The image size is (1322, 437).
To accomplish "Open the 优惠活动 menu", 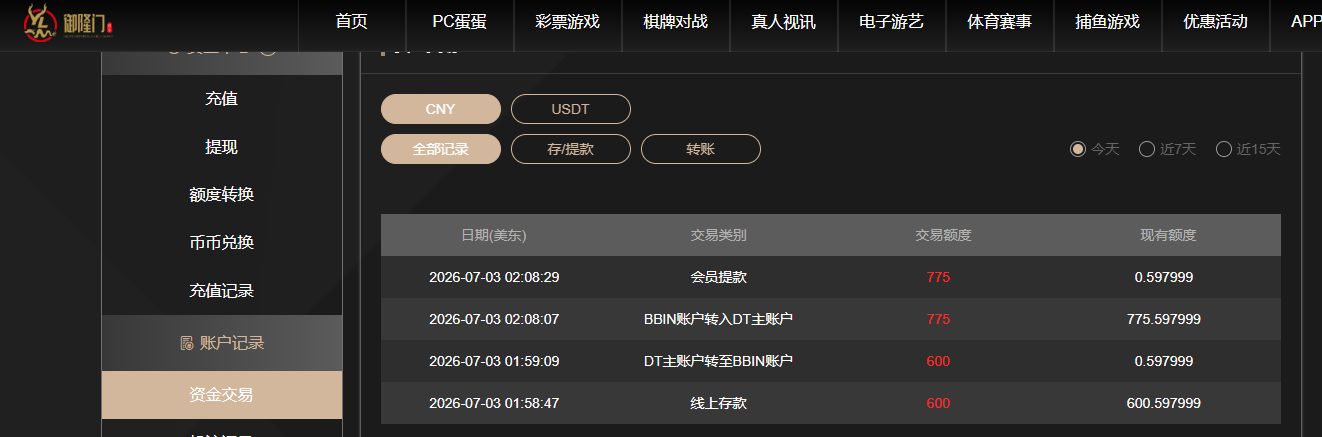I will coord(1216,22).
